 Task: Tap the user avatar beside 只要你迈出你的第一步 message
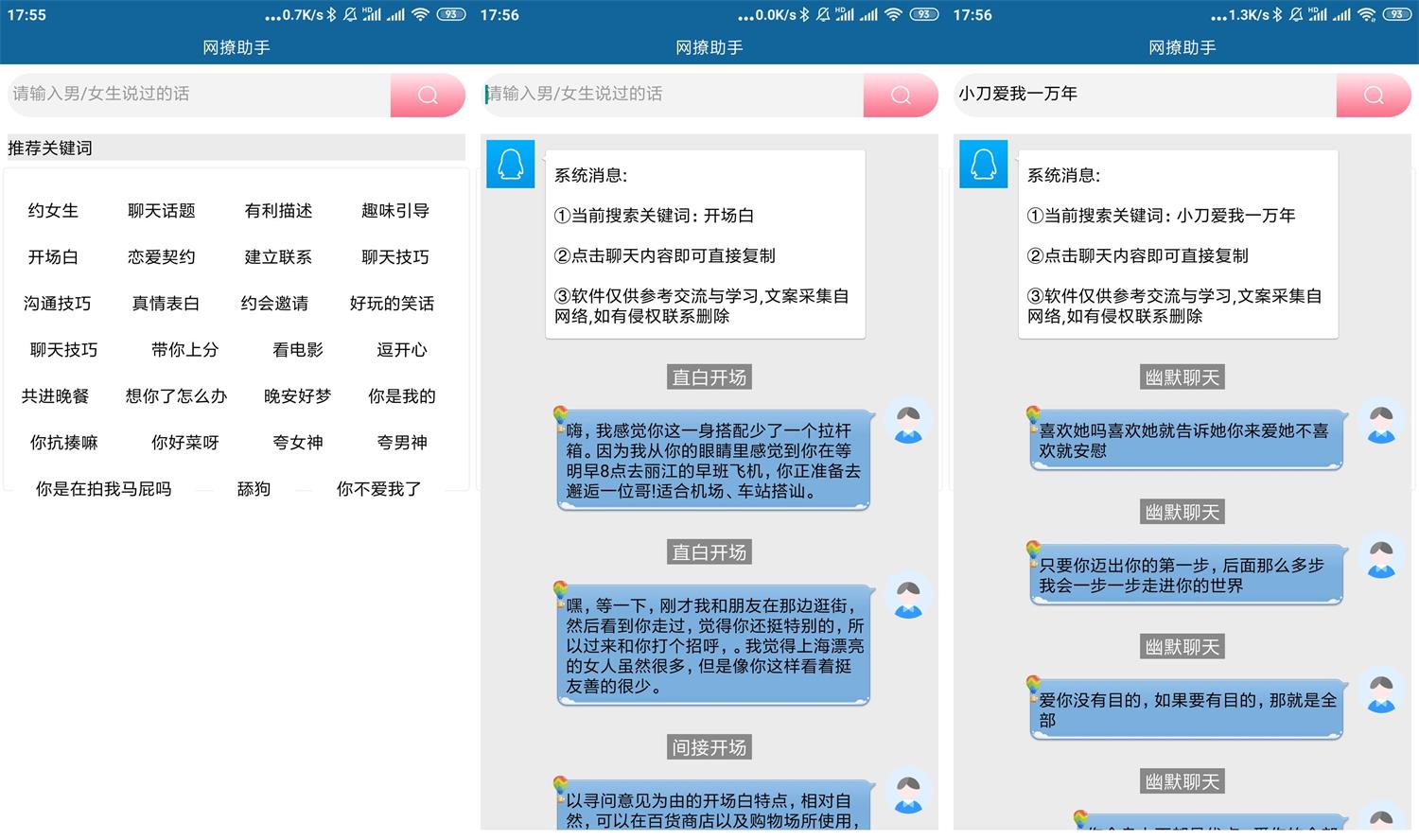1381,556
